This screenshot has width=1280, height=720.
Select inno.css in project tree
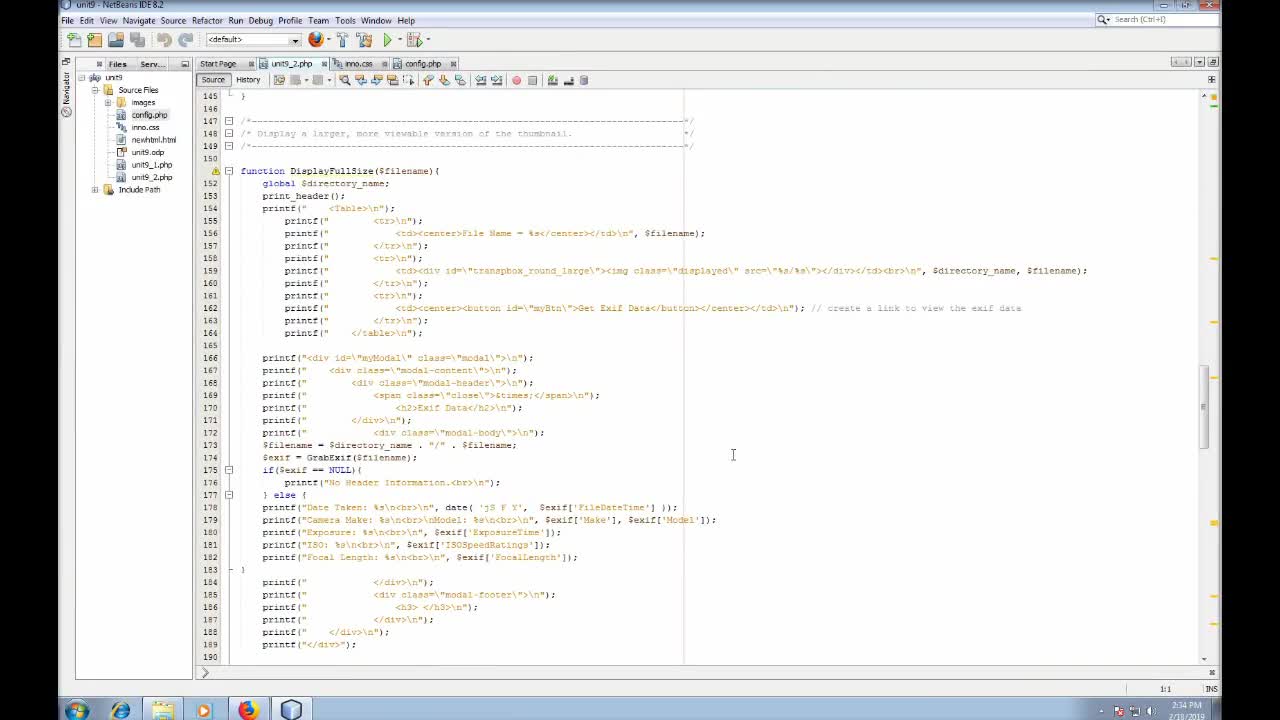click(x=145, y=127)
